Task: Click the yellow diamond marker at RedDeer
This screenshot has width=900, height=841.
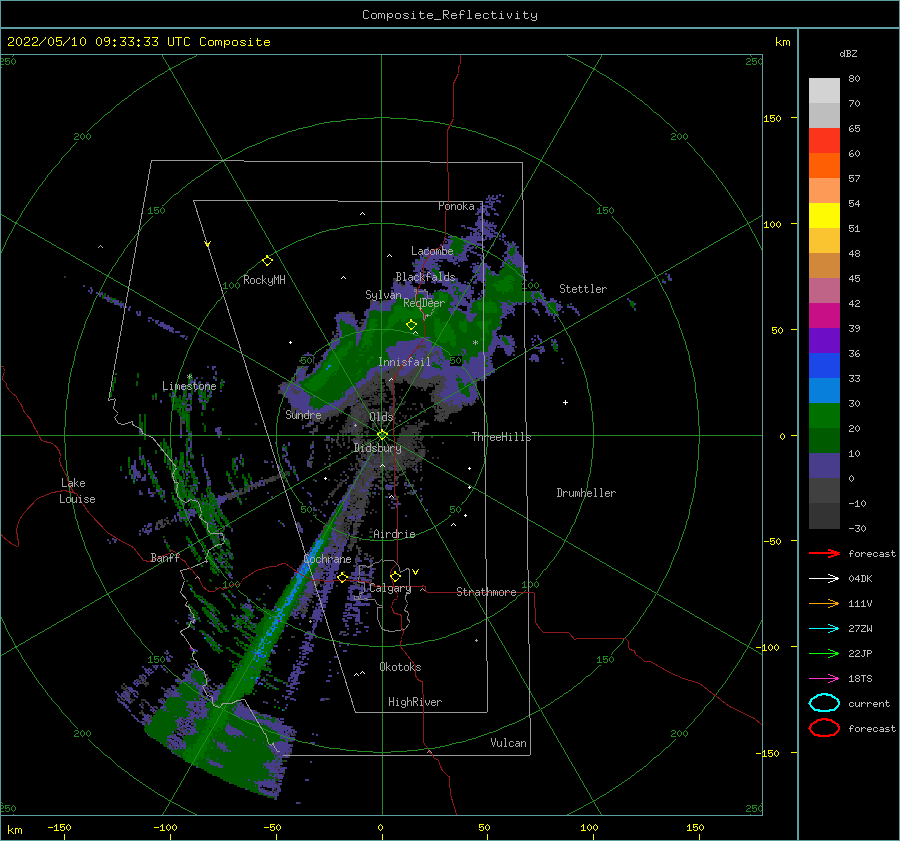Action: click(411, 325)
